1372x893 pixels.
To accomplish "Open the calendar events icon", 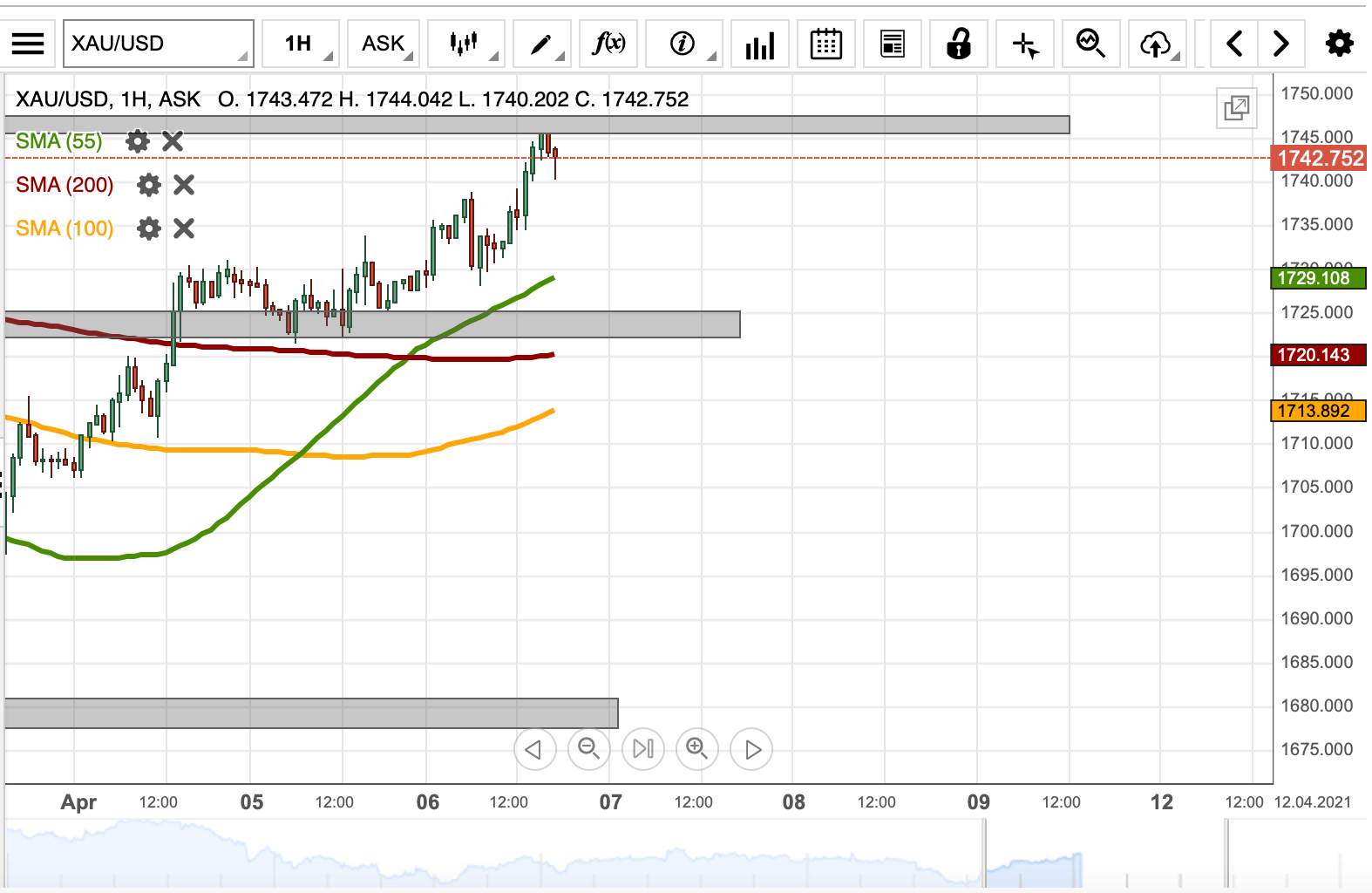I will (x=825, y=44).
